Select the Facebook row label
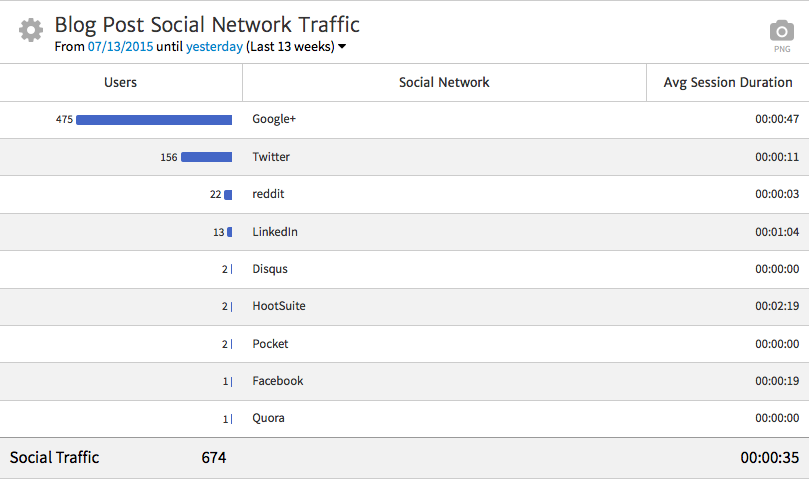Screen dimensions: 809x479 tap(278, 381)
